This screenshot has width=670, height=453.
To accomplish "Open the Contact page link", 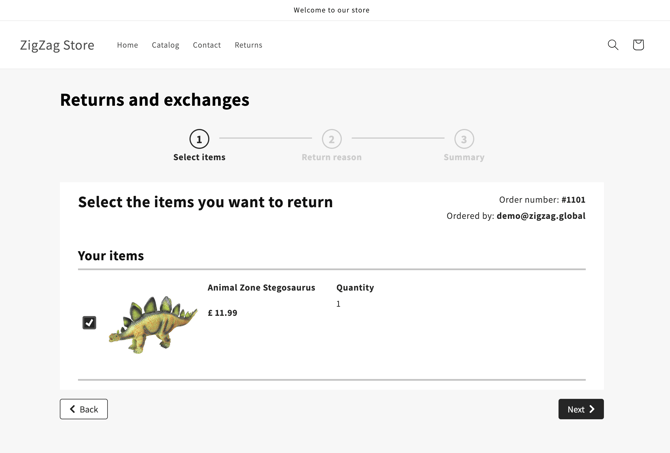I will click(x=207, y=45).
